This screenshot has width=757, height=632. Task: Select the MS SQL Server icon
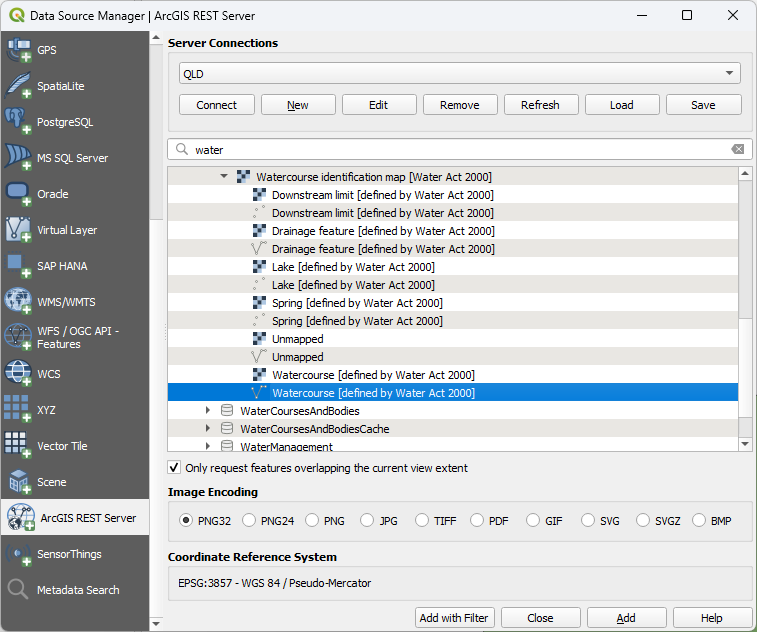(x=19, y=158)
